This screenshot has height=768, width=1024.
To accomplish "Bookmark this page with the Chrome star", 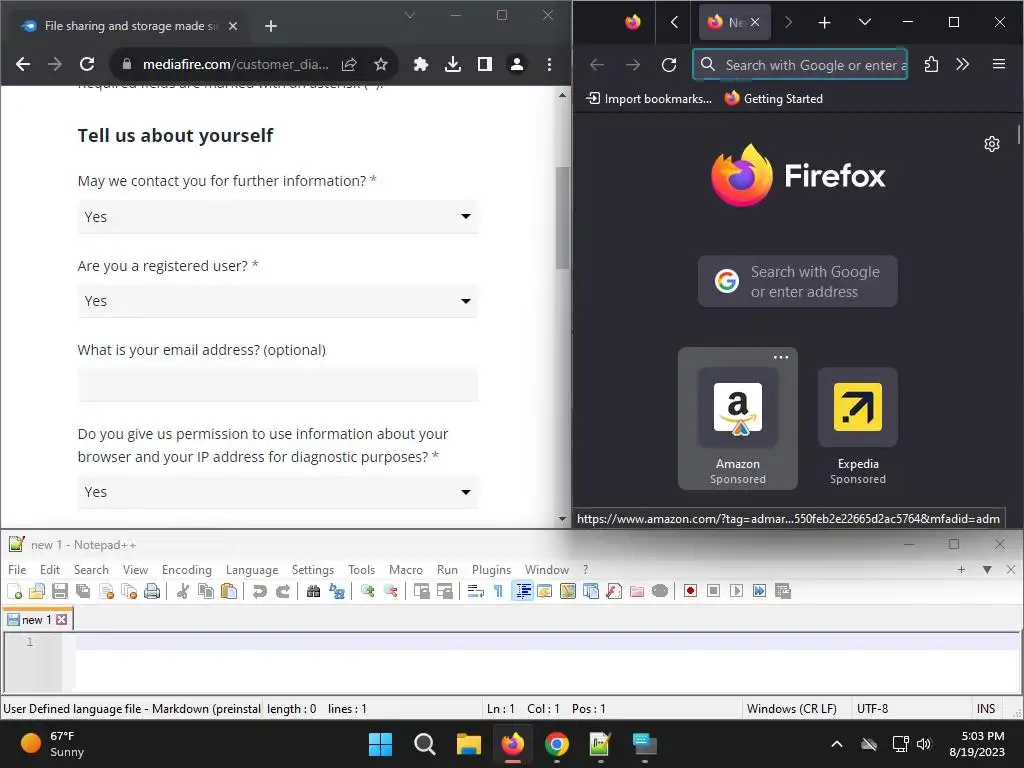I will pos(381,64).
